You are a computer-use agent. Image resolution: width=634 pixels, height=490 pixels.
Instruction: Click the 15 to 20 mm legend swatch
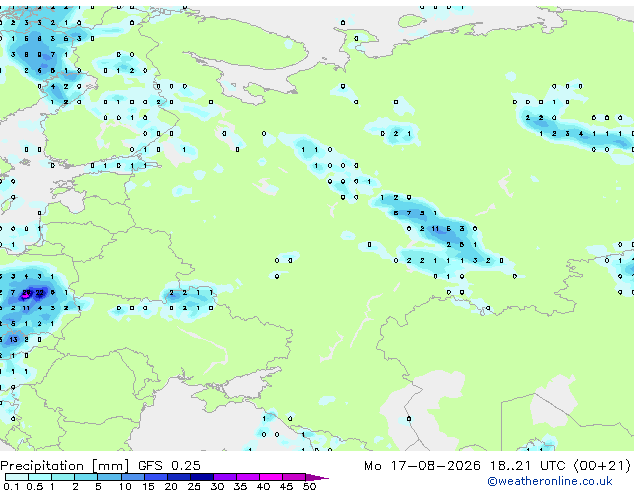click(x=156, y=477)
